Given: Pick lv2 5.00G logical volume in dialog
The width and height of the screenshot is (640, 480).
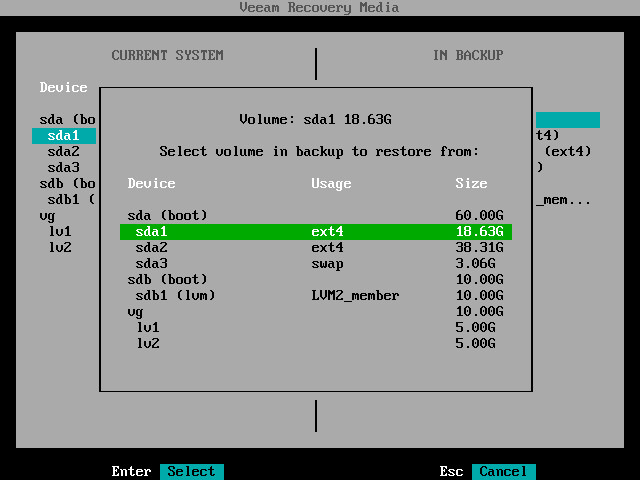Looking at the screenshot, I should (x=316, y=344).
